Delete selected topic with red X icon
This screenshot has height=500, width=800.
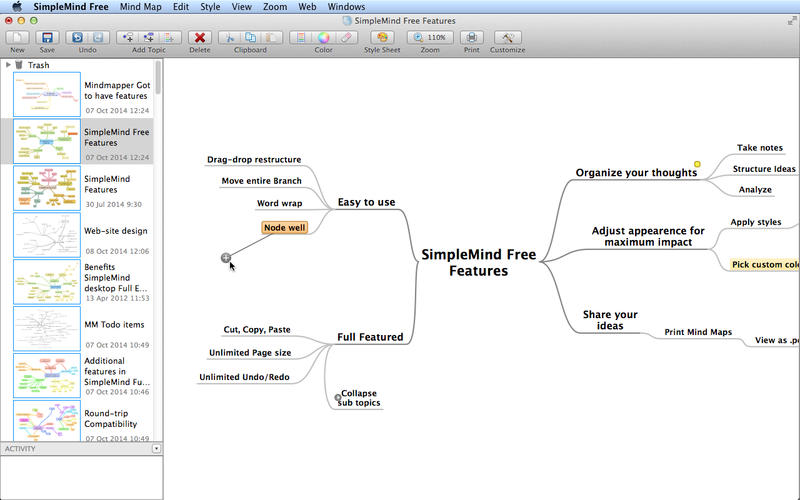(199, 37)
